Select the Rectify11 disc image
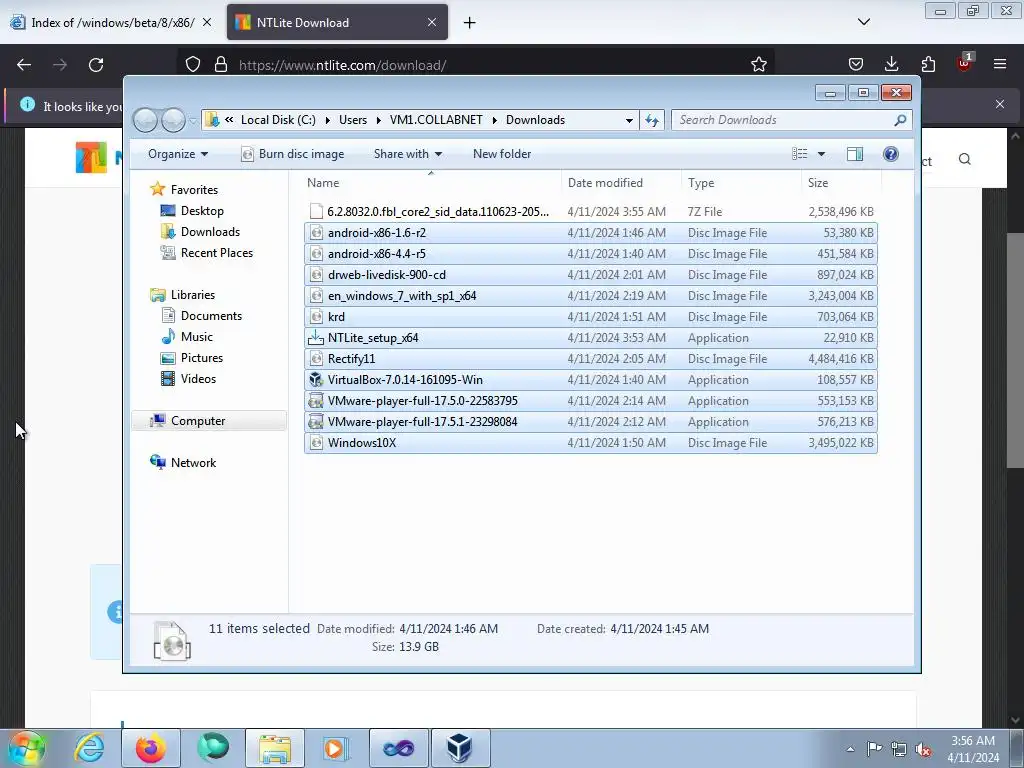This screenshot has height=768, width=1024. tap(591, 359)
